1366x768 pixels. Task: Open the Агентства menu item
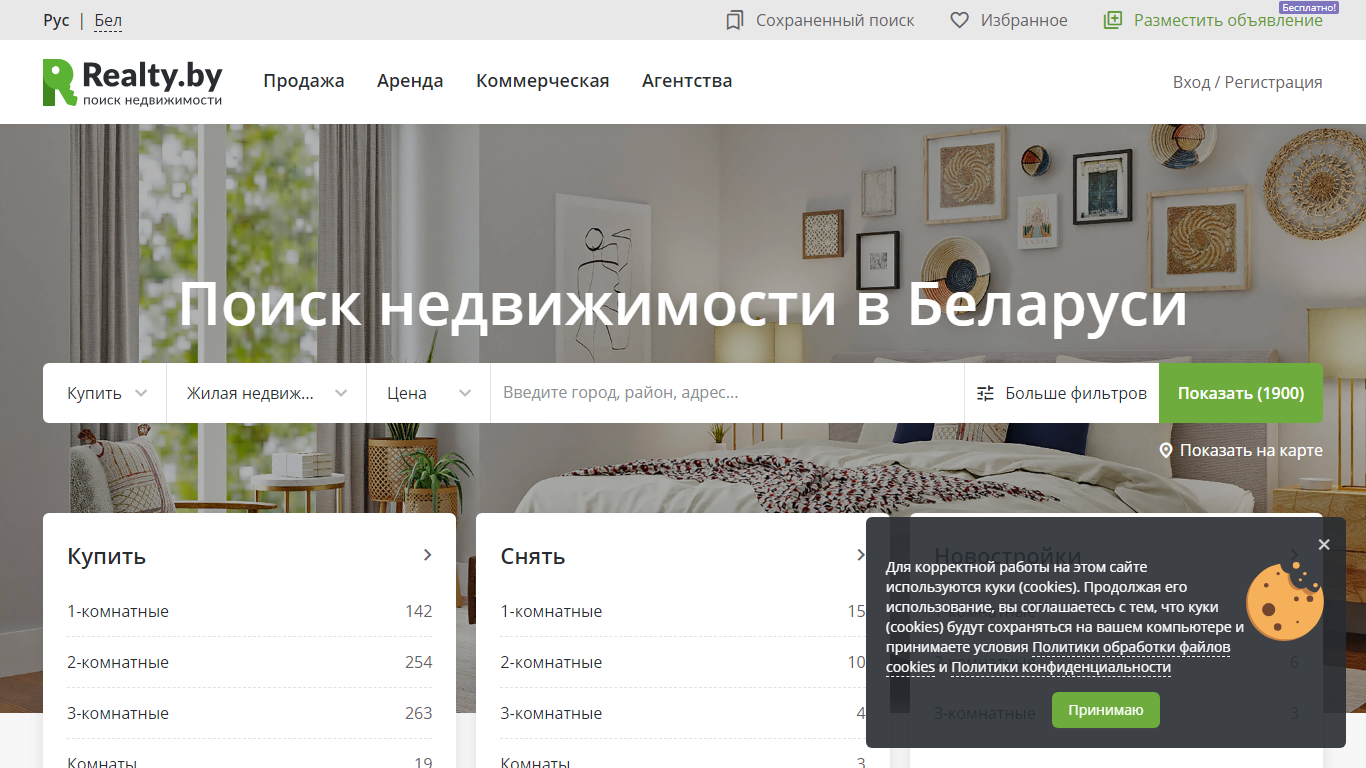click(687, 81)
